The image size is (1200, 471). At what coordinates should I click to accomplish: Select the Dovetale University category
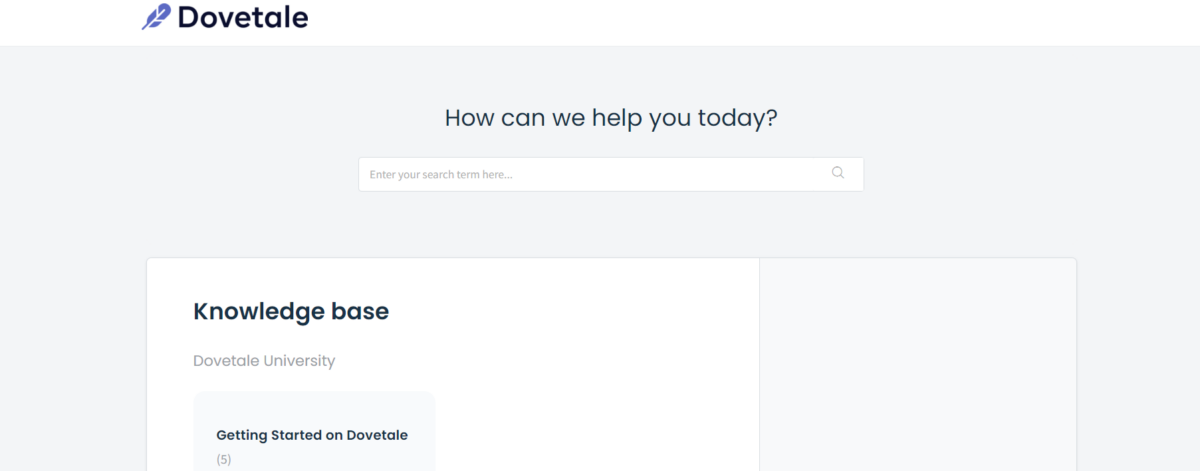click(x=264, y=360)
